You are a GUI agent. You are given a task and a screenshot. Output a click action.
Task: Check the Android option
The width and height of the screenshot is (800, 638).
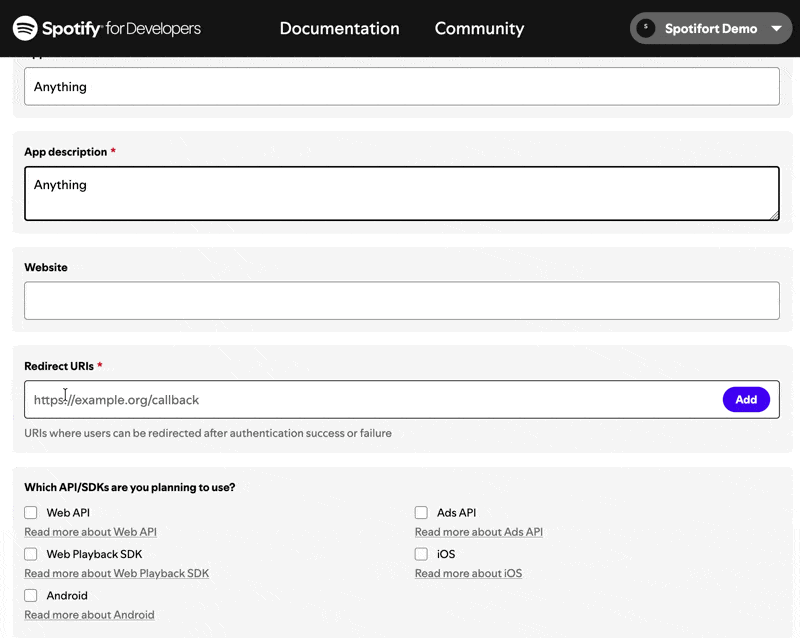coord(31,596)
